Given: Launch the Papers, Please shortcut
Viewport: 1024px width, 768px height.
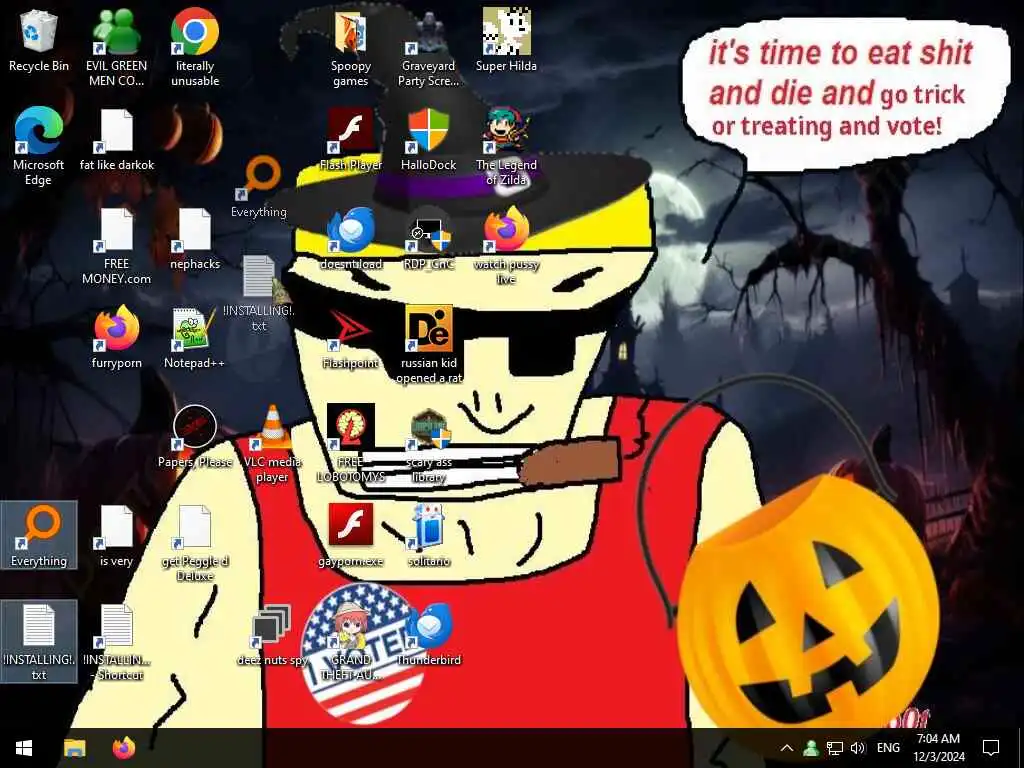Looking at the screenshot, I should tap(195, 437).
